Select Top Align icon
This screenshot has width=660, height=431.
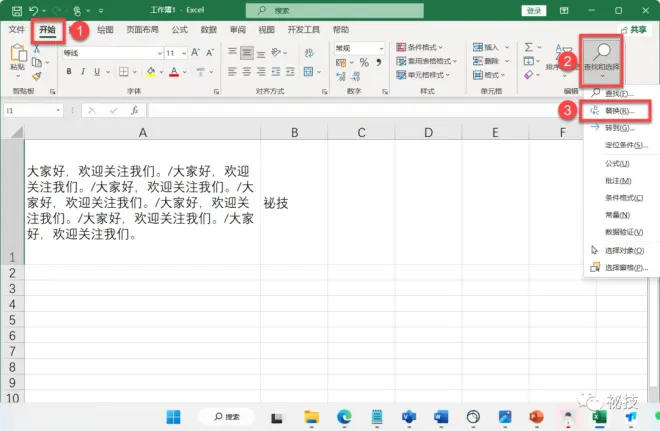coord(232,52)
